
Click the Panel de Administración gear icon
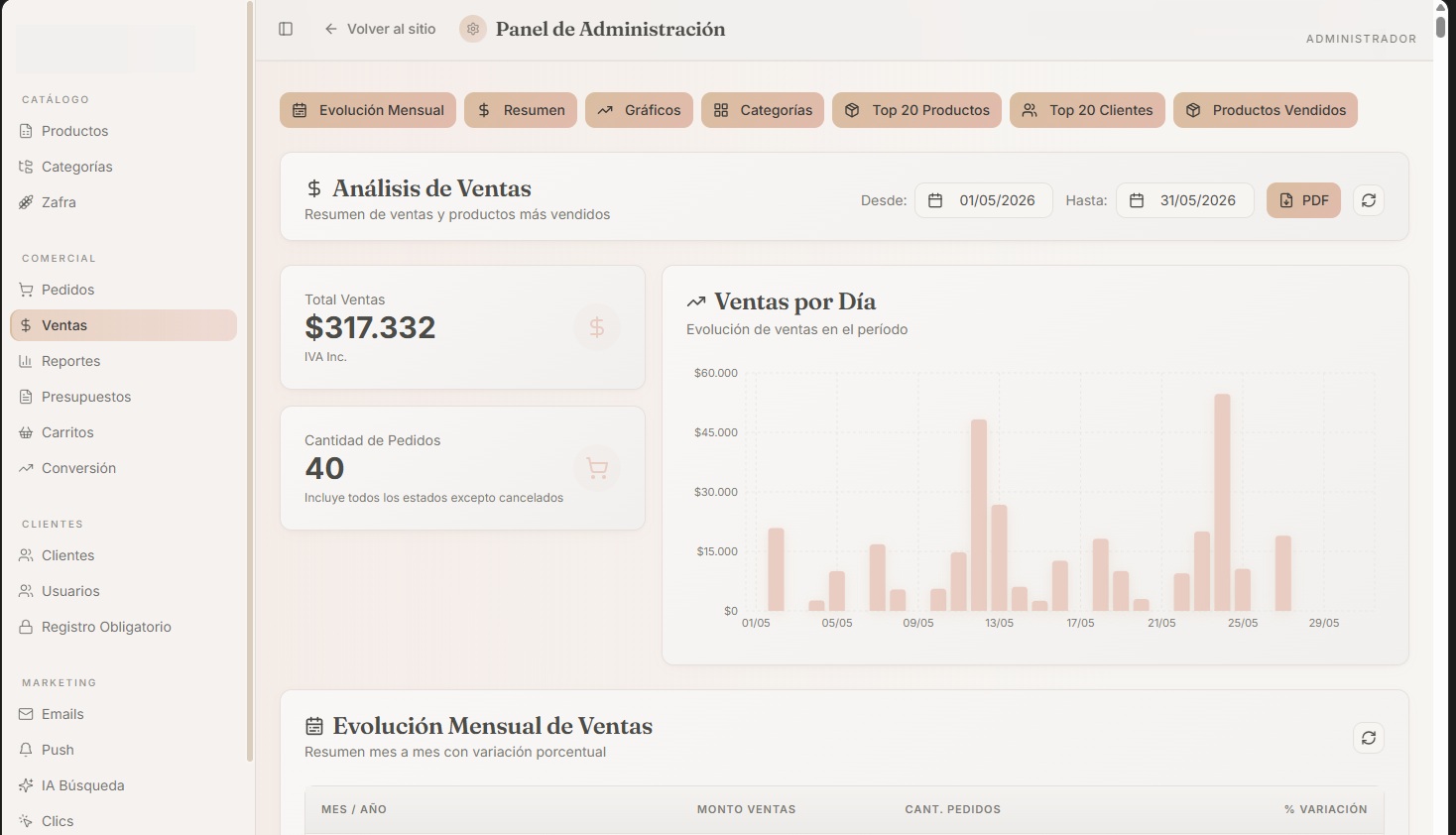tap(473, 29)
